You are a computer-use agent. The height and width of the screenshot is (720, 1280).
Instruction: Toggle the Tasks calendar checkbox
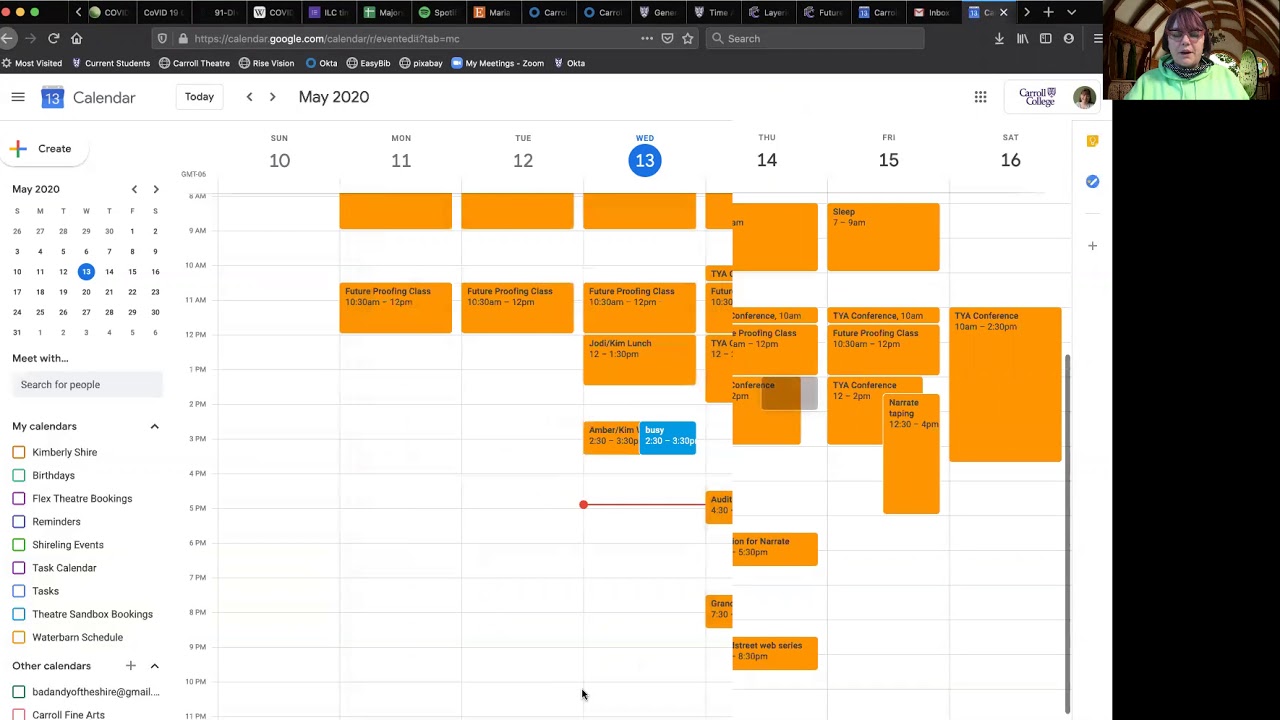[19, 591]
